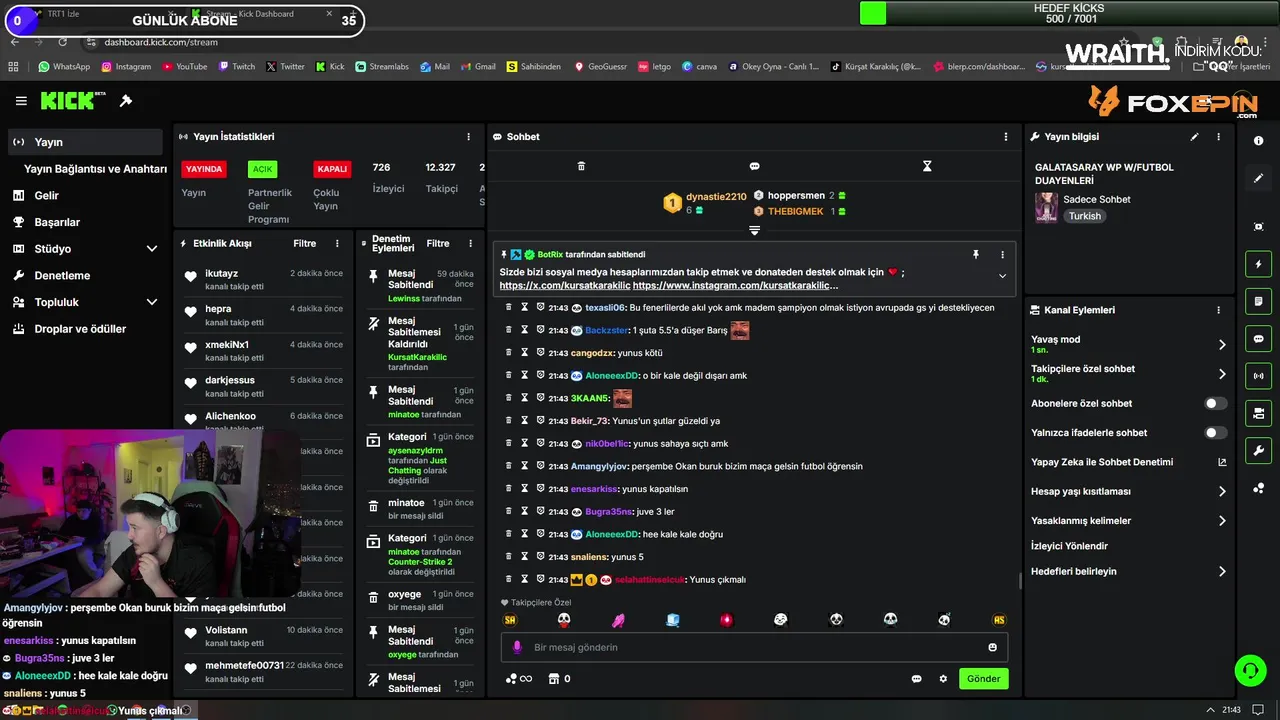The width and height of the screenshot is (1280, 720).
Task: Click the wrench icon in the right sidebar
Action: point(1258,450)
